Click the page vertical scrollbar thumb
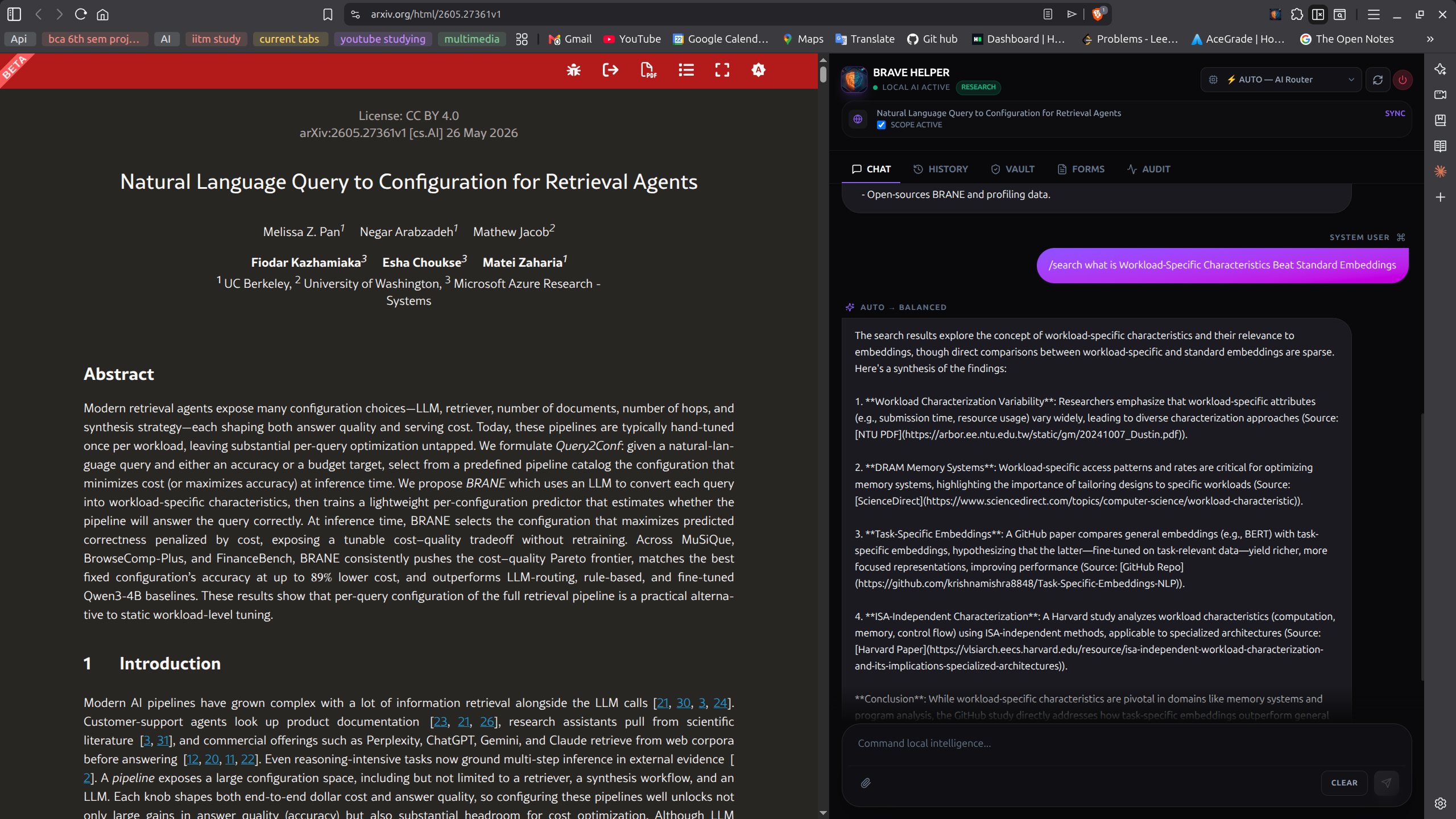The width and height of the screenshot is (1456, 819). click(x=823, y=75)
